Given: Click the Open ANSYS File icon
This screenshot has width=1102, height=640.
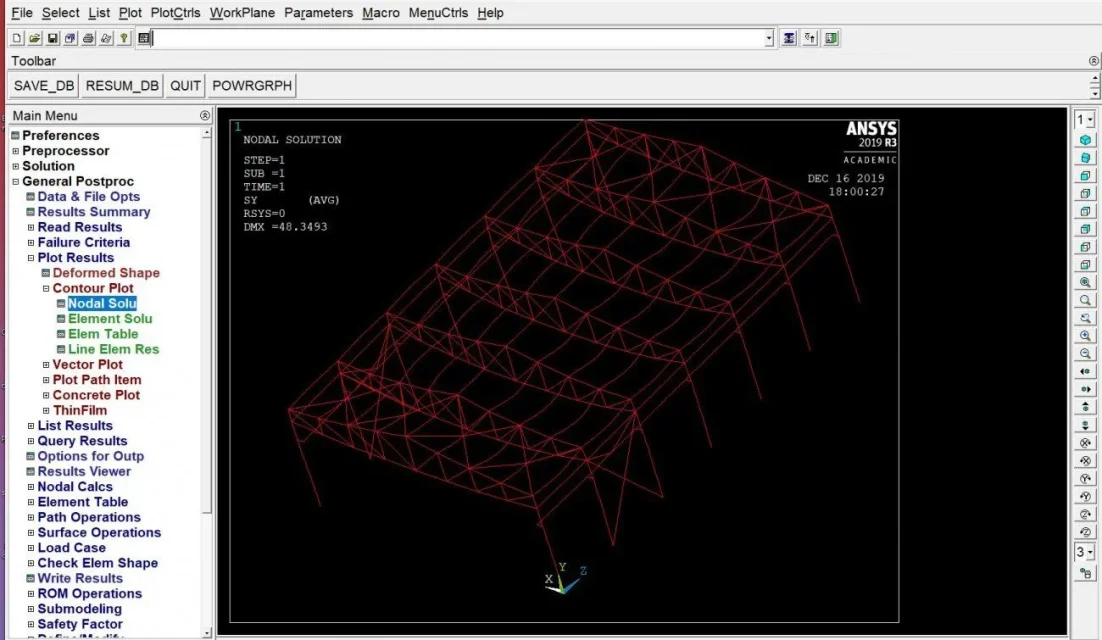Looking at the screenshot, I should pyautogui.click(x=34, y=38).
